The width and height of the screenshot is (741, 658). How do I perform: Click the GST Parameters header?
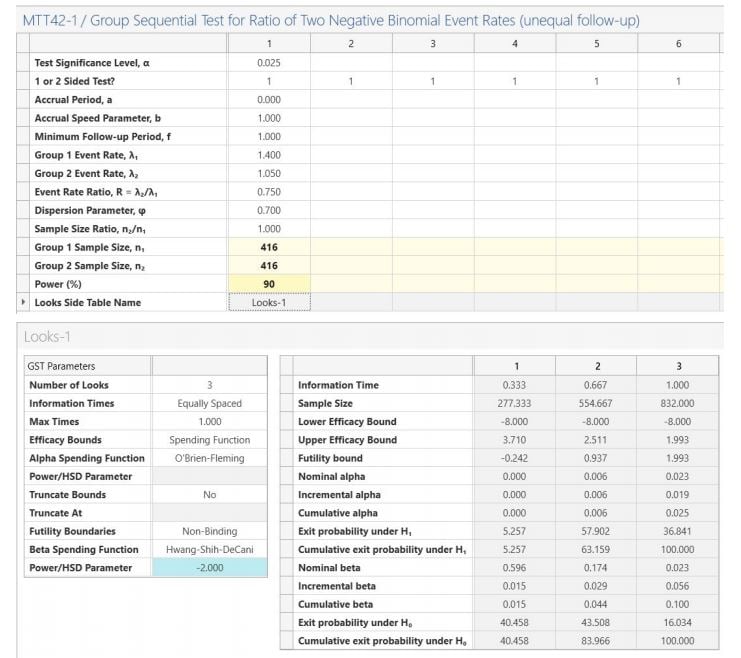(x=88, y=366)
